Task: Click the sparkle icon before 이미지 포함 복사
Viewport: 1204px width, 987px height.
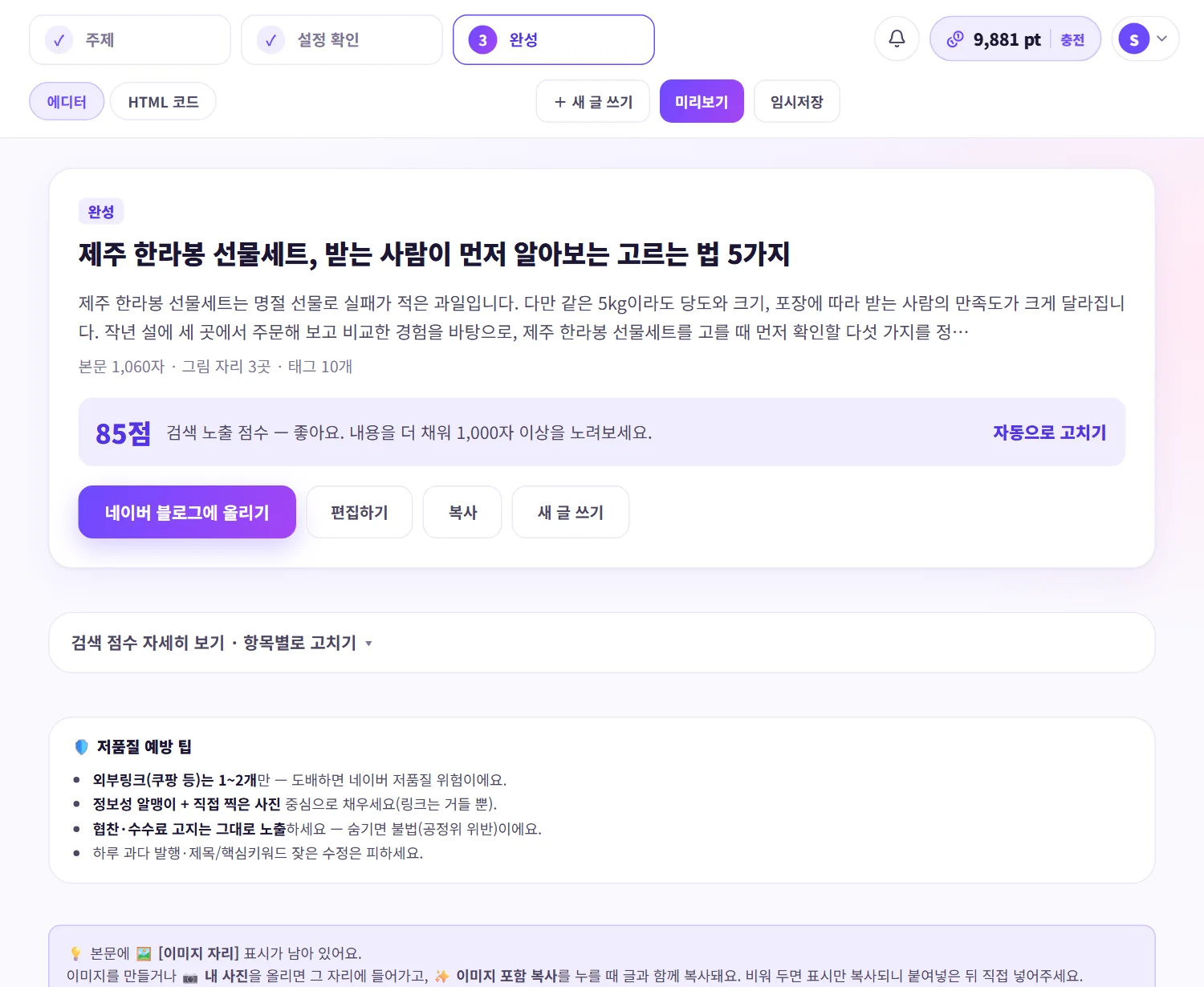Action: pyautogui.click(x=441, y=977)
